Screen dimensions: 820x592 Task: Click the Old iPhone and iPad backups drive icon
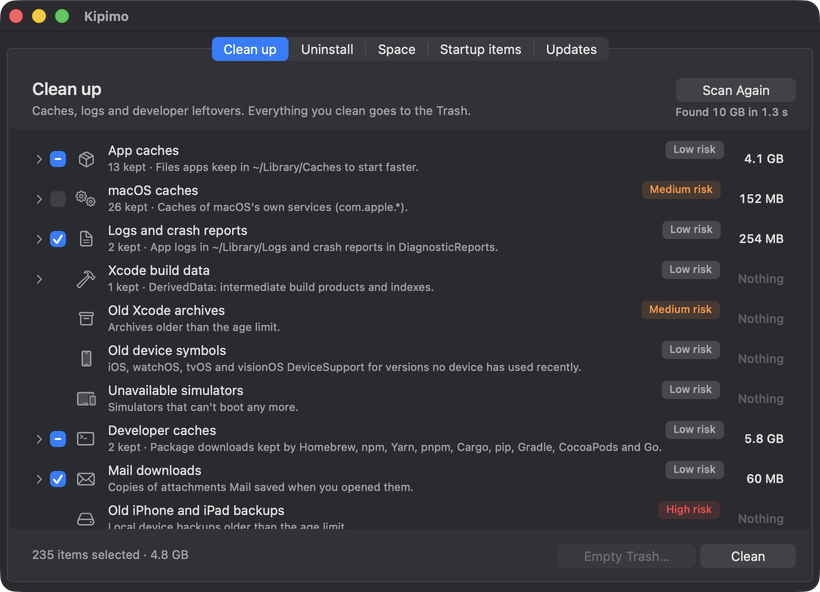[86, 519]
